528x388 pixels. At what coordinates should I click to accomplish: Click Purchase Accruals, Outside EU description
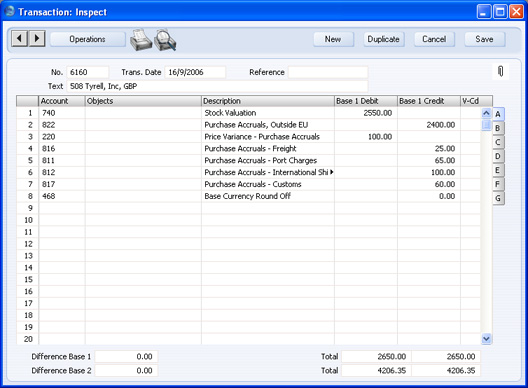click(256, 125)
